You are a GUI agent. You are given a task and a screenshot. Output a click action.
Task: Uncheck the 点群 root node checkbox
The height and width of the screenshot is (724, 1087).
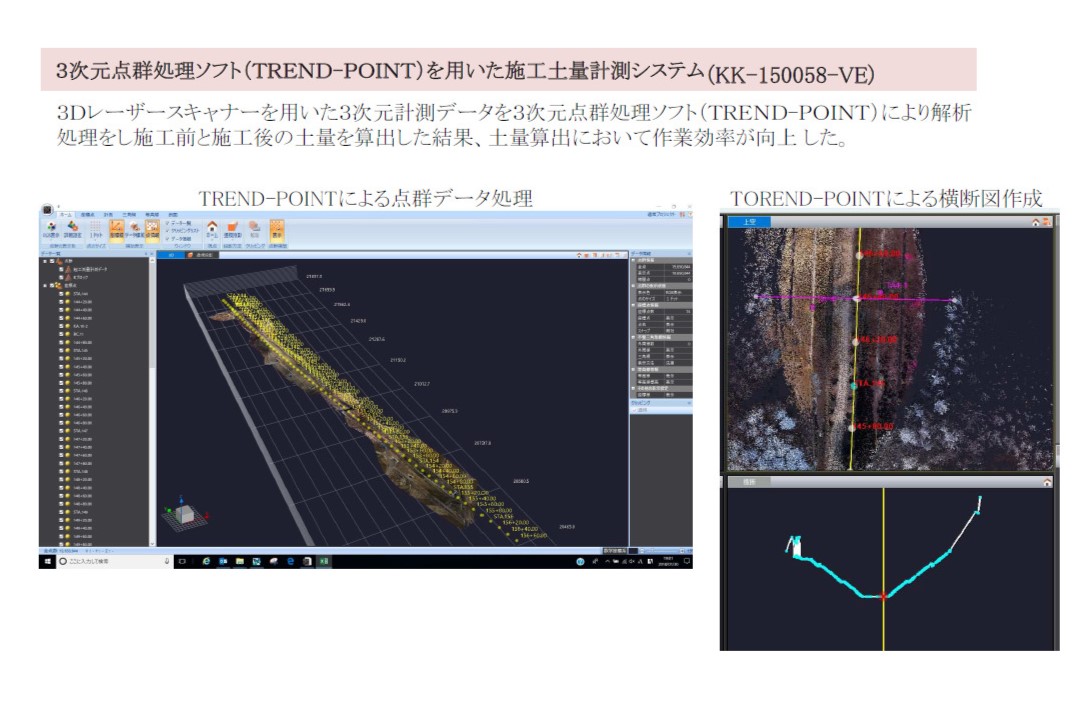[53, 261]
